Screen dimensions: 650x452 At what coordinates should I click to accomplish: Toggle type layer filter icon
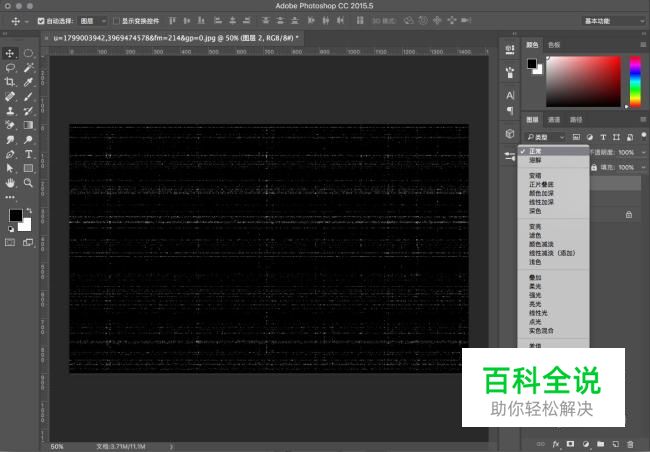[x=603, y=137]
